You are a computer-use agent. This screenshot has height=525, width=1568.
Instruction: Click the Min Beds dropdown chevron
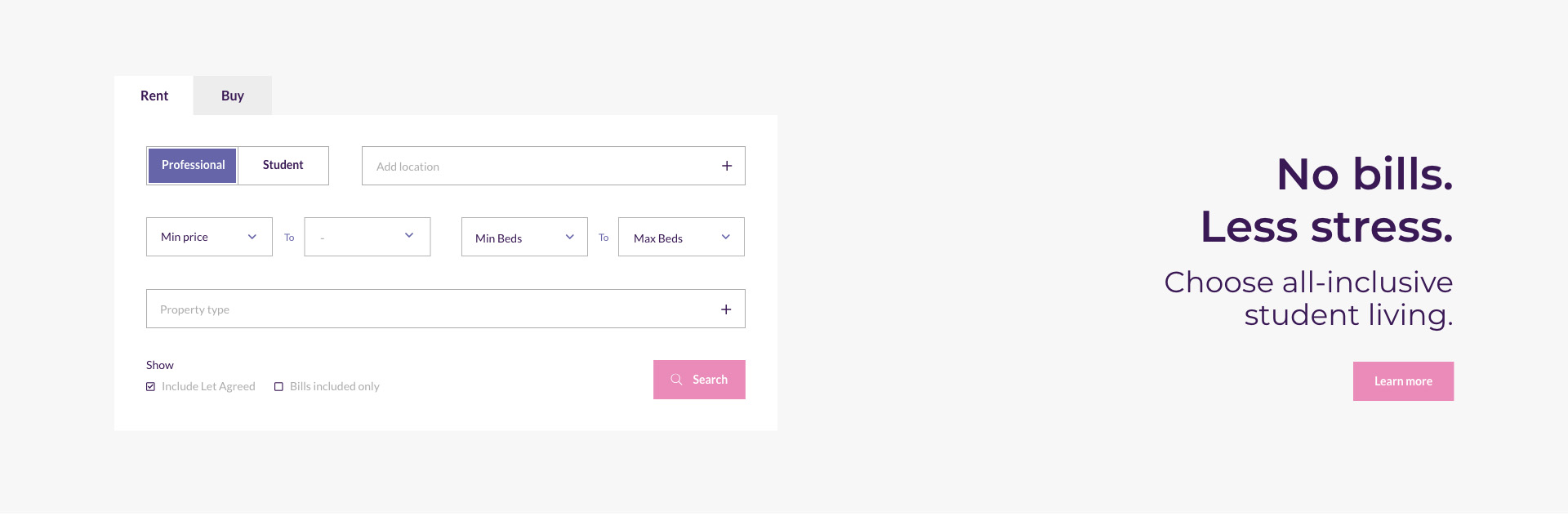[568, 236]
